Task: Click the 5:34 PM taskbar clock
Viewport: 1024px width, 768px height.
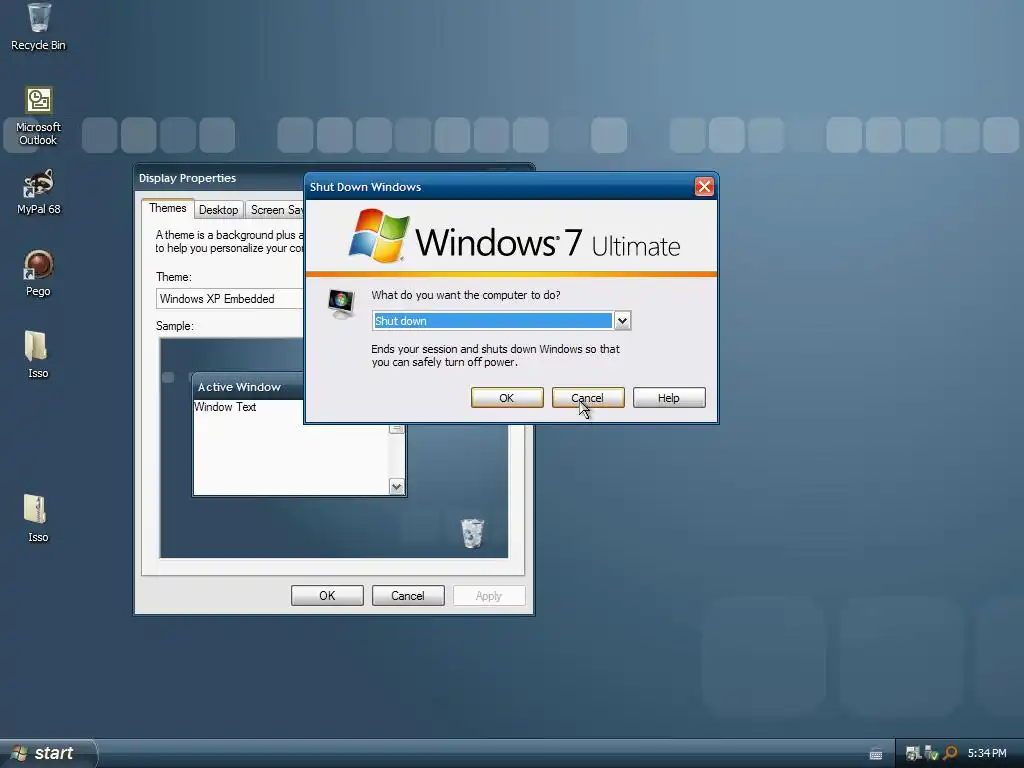Action: click(987, 753)
